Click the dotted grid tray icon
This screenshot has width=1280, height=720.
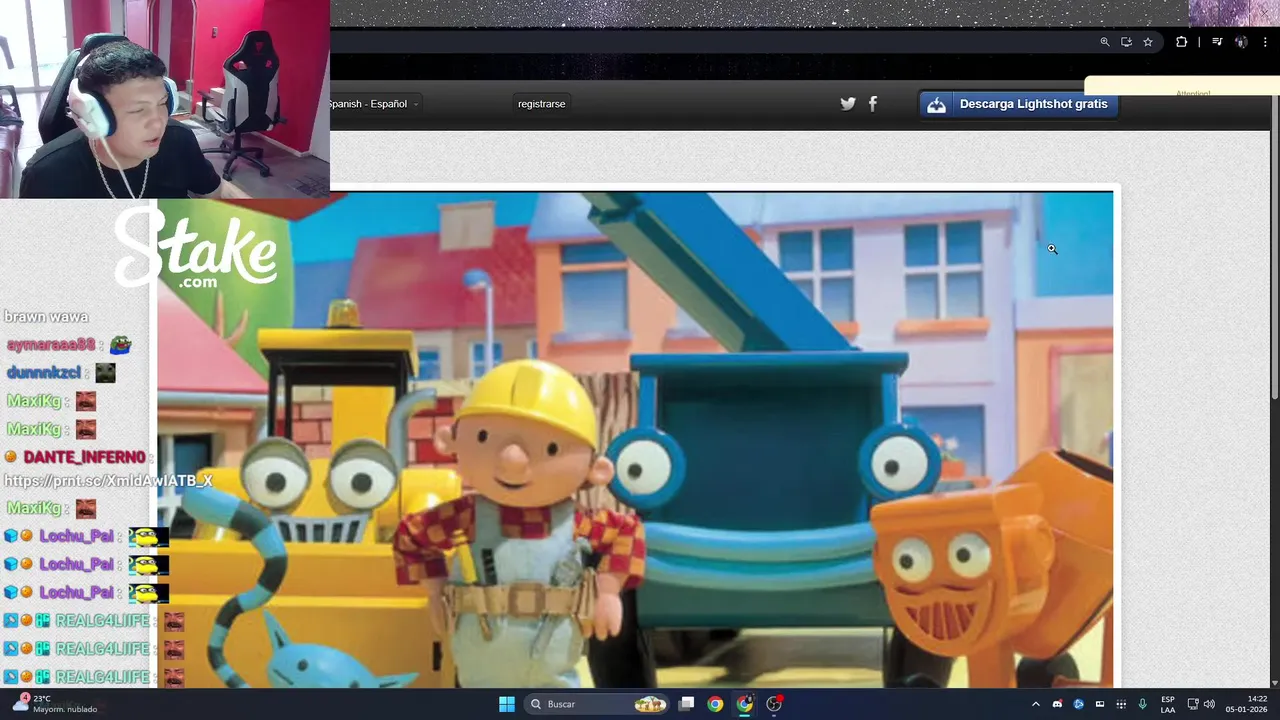(1121, 704)
